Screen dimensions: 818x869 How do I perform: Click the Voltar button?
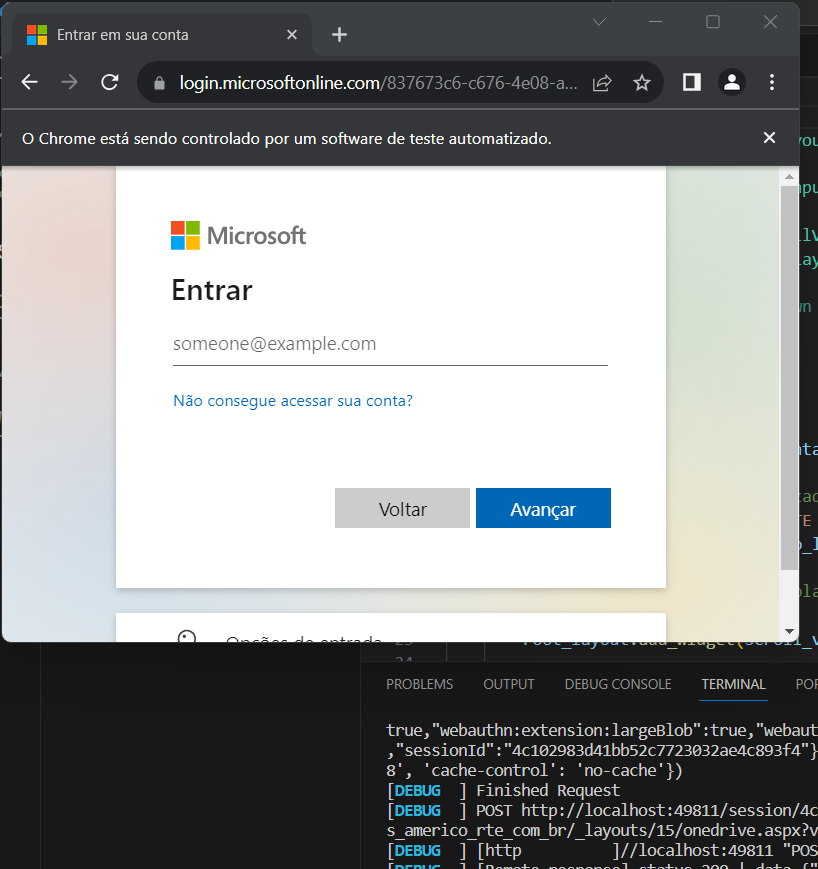(402, 508)
